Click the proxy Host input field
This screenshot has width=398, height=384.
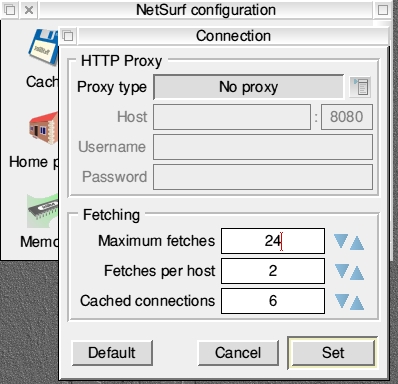232,117
